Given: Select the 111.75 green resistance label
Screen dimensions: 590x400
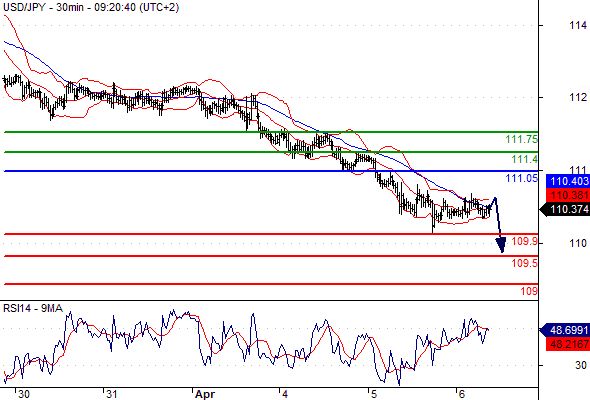Looking at the screenshot, I should [522, 140].
